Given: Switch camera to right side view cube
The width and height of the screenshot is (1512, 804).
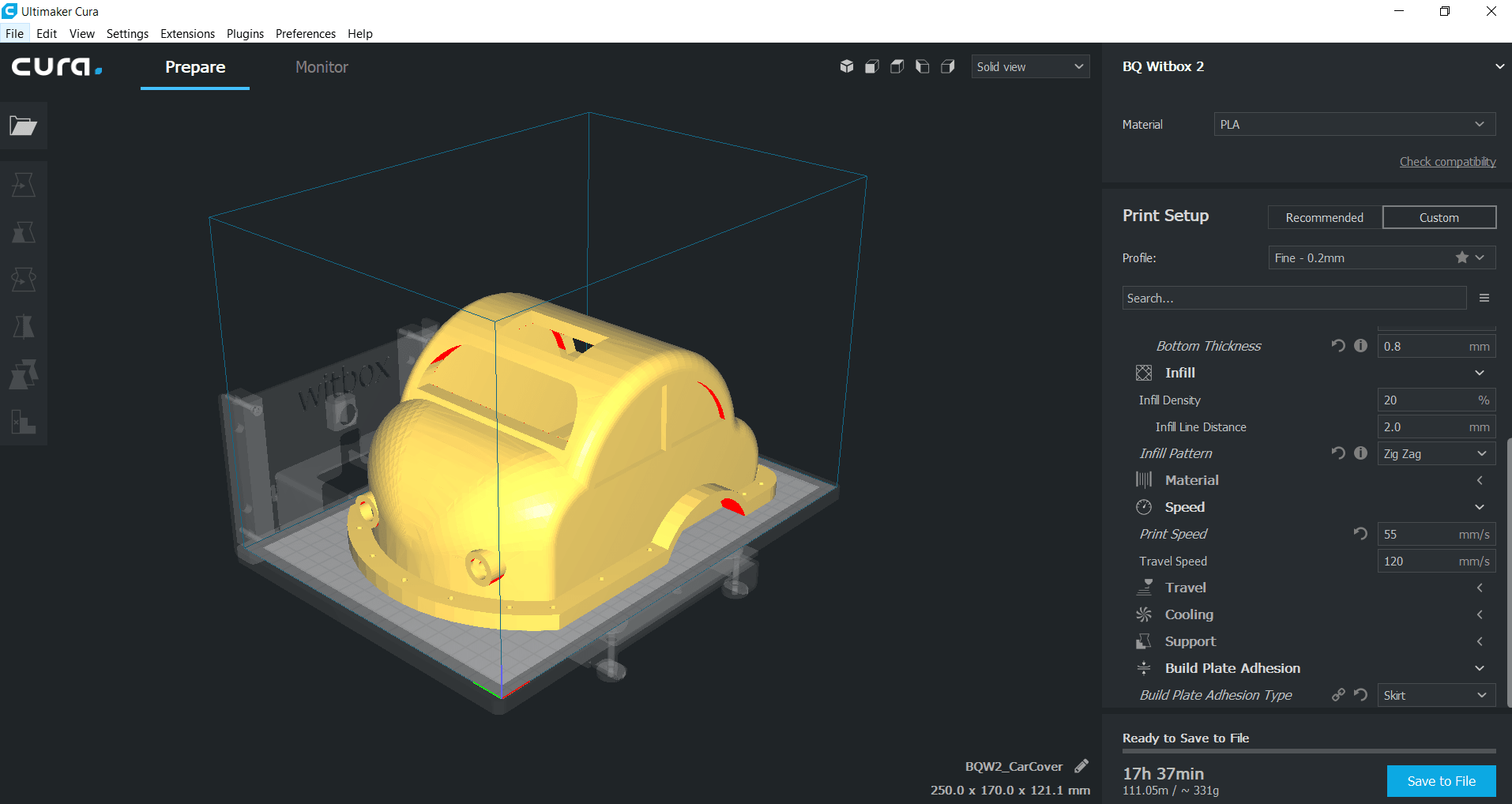Looking at the screenshot, I should pos(948,66).
